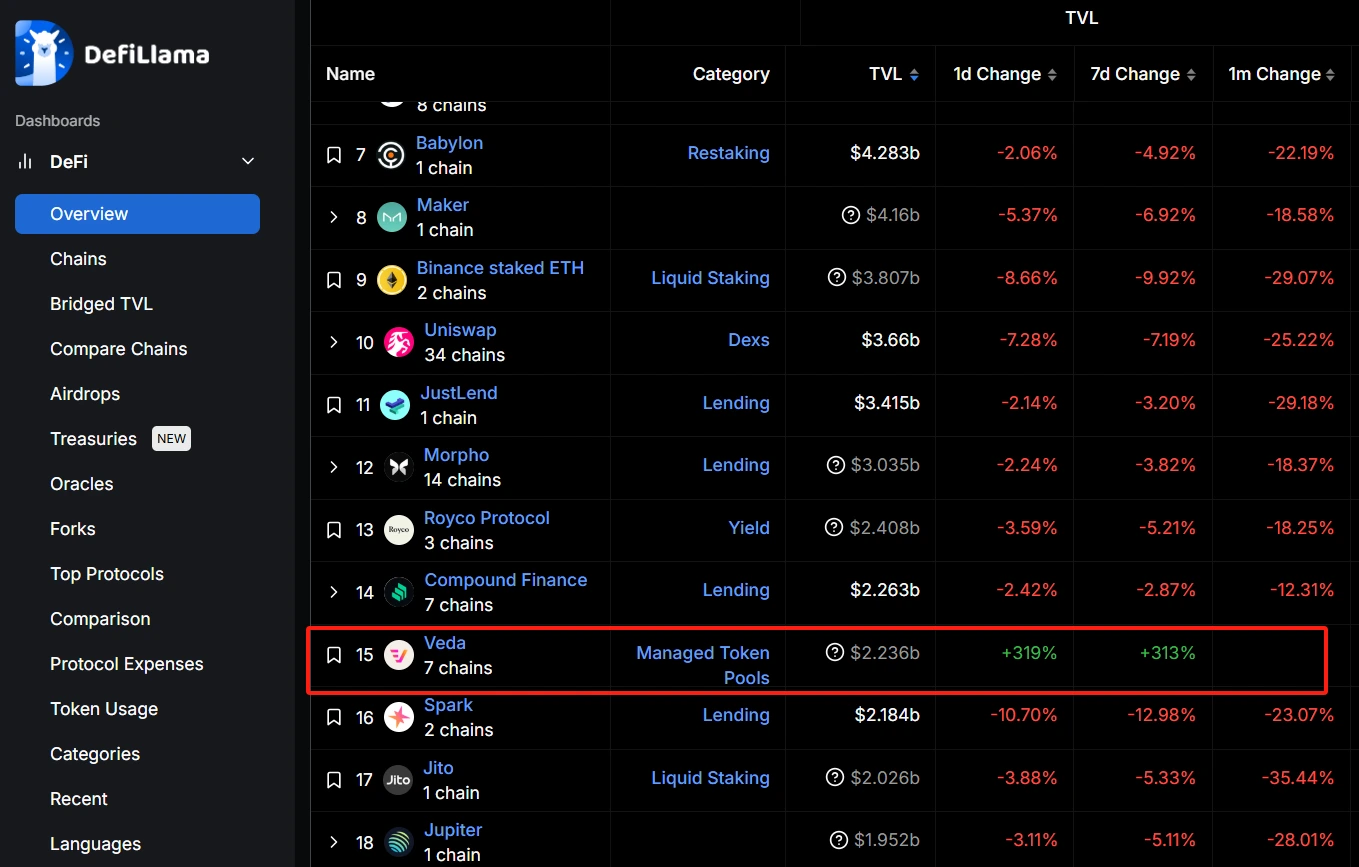
Task: Bookmark the Veda protocol
Action: 334,655
